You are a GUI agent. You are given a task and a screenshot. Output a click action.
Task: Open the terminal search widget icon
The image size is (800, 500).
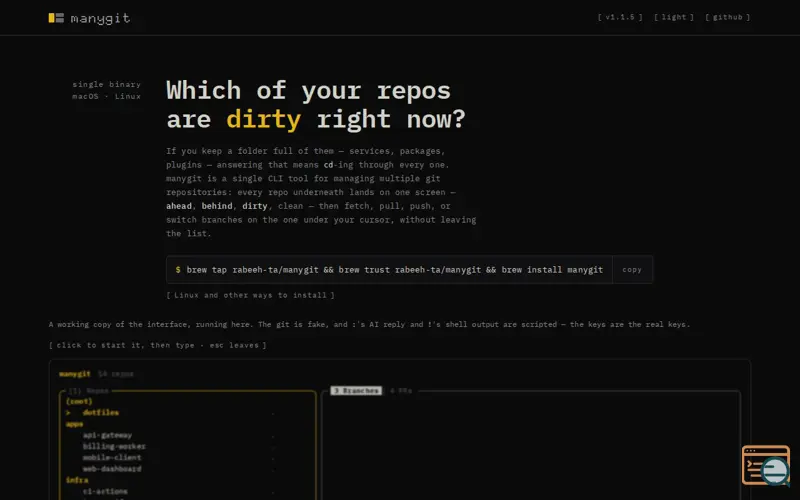(x=766, y=465)
